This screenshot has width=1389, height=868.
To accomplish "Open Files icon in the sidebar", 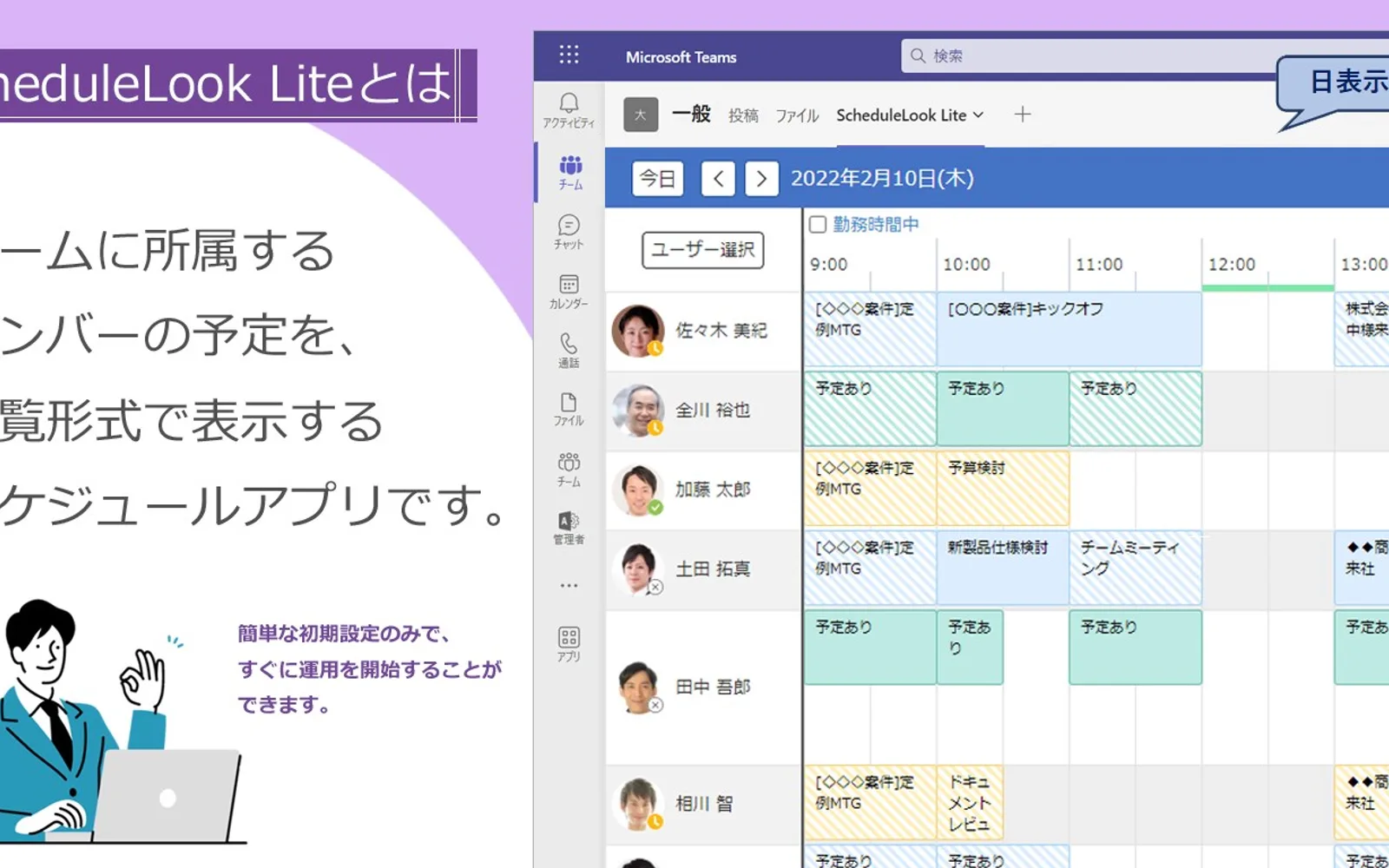I will [x=569, y=409].
